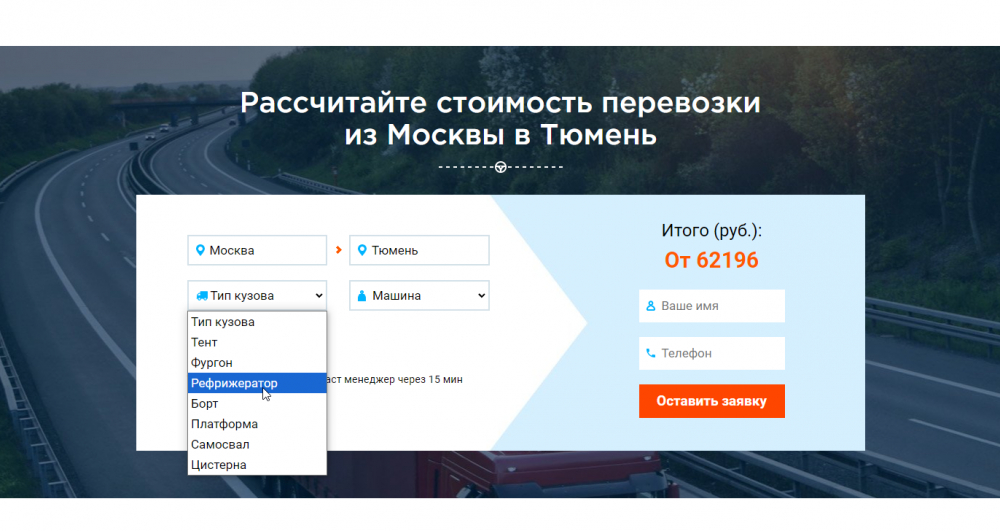
Task: Click the От 62196 total price text
Action: pos(711,260)
